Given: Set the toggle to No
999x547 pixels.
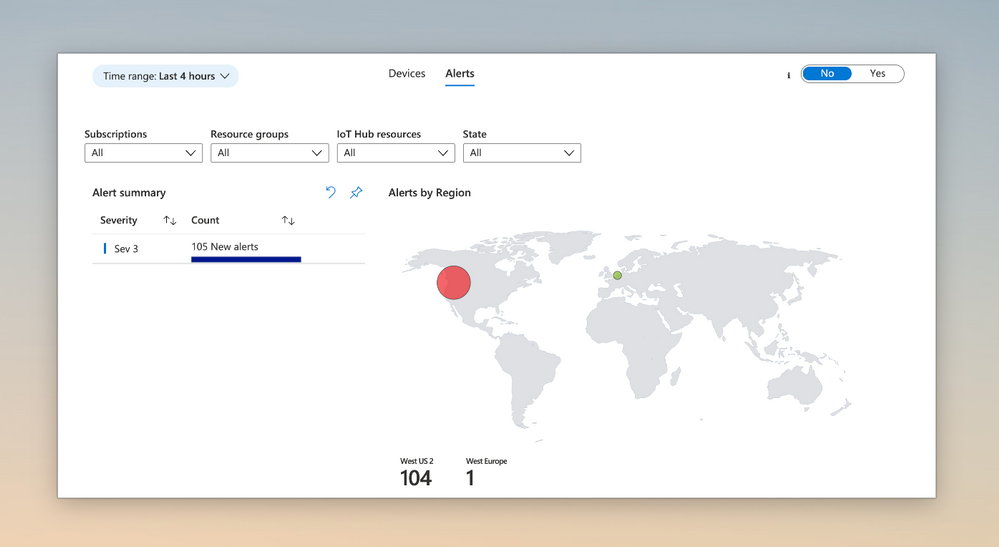Looking at the screenshot, I should (x=827, y=74).
